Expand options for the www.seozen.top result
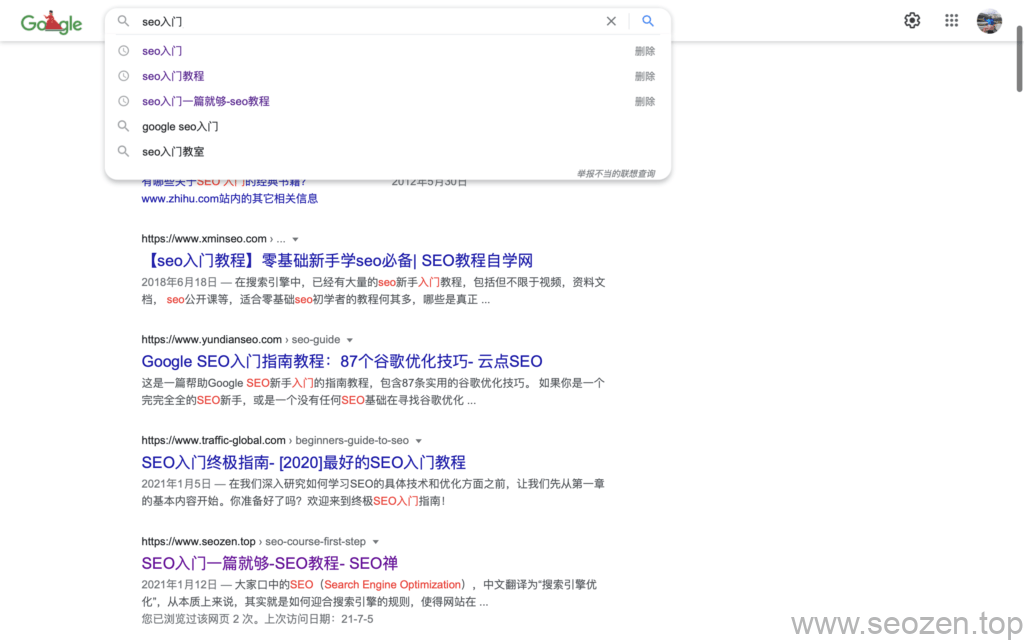The height and width of the screenshot is (640, 1024). pyautogui.click(x=376, y=541)
